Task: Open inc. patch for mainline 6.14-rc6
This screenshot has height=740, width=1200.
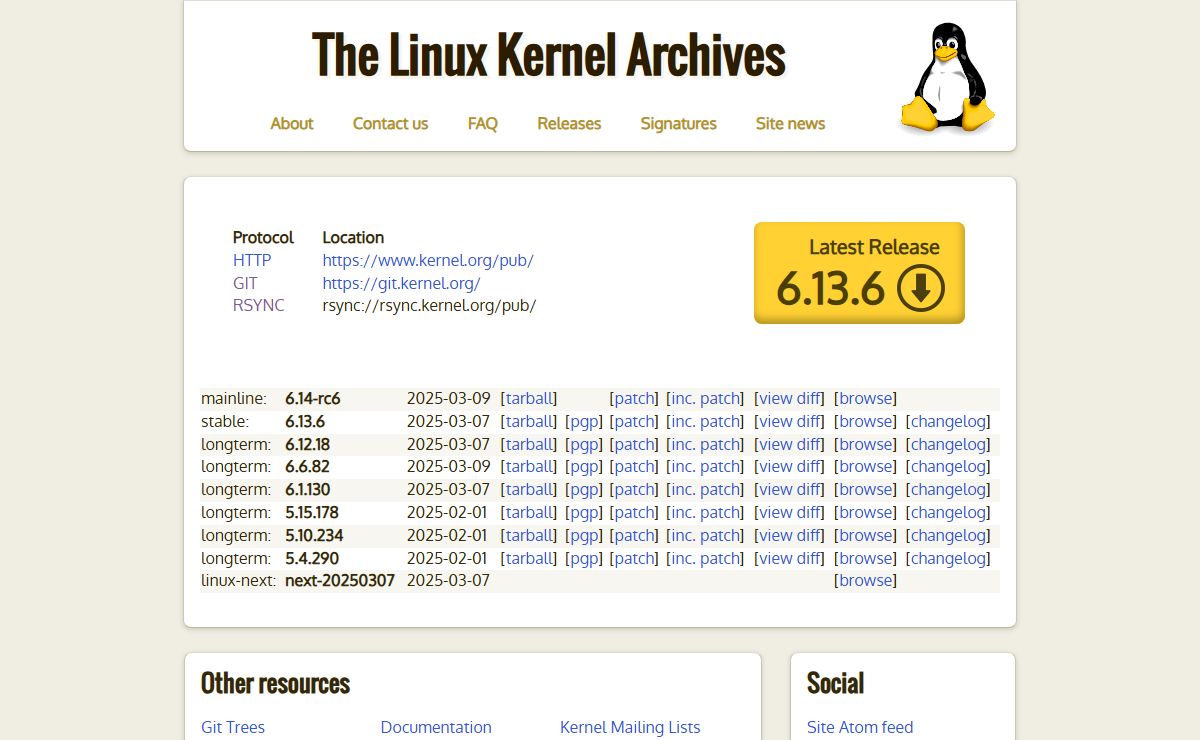Action: click(706, 398)
